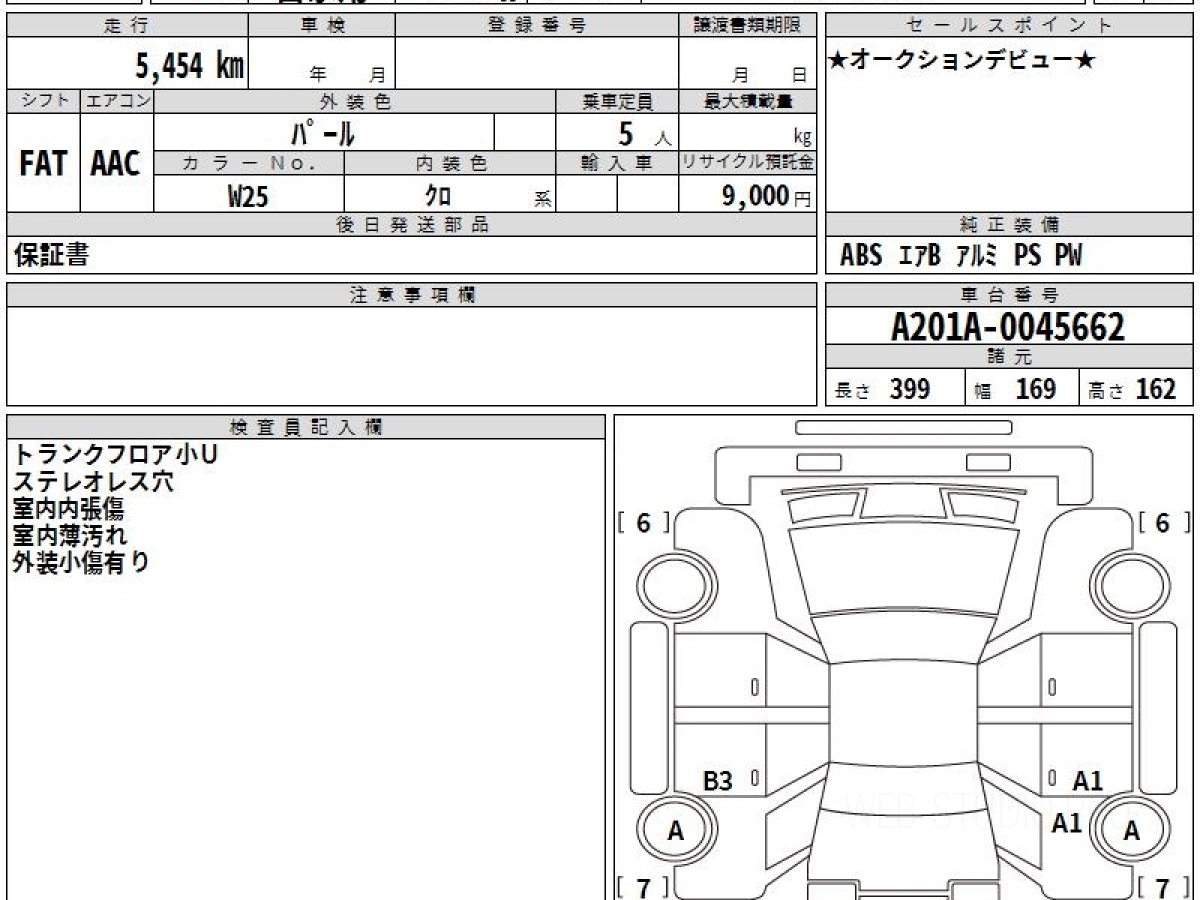This screenshot has width=1200, height=900.
Task: Click the パール exterior color value
Action: click(x=323, y=132)
